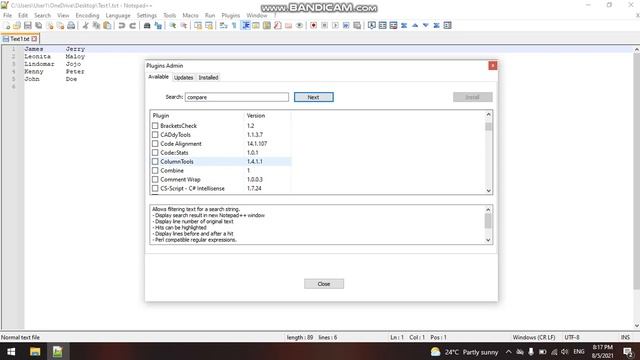This screenshot has height=360, width=640.
Task: Click the Next search button
Action: 313,97
